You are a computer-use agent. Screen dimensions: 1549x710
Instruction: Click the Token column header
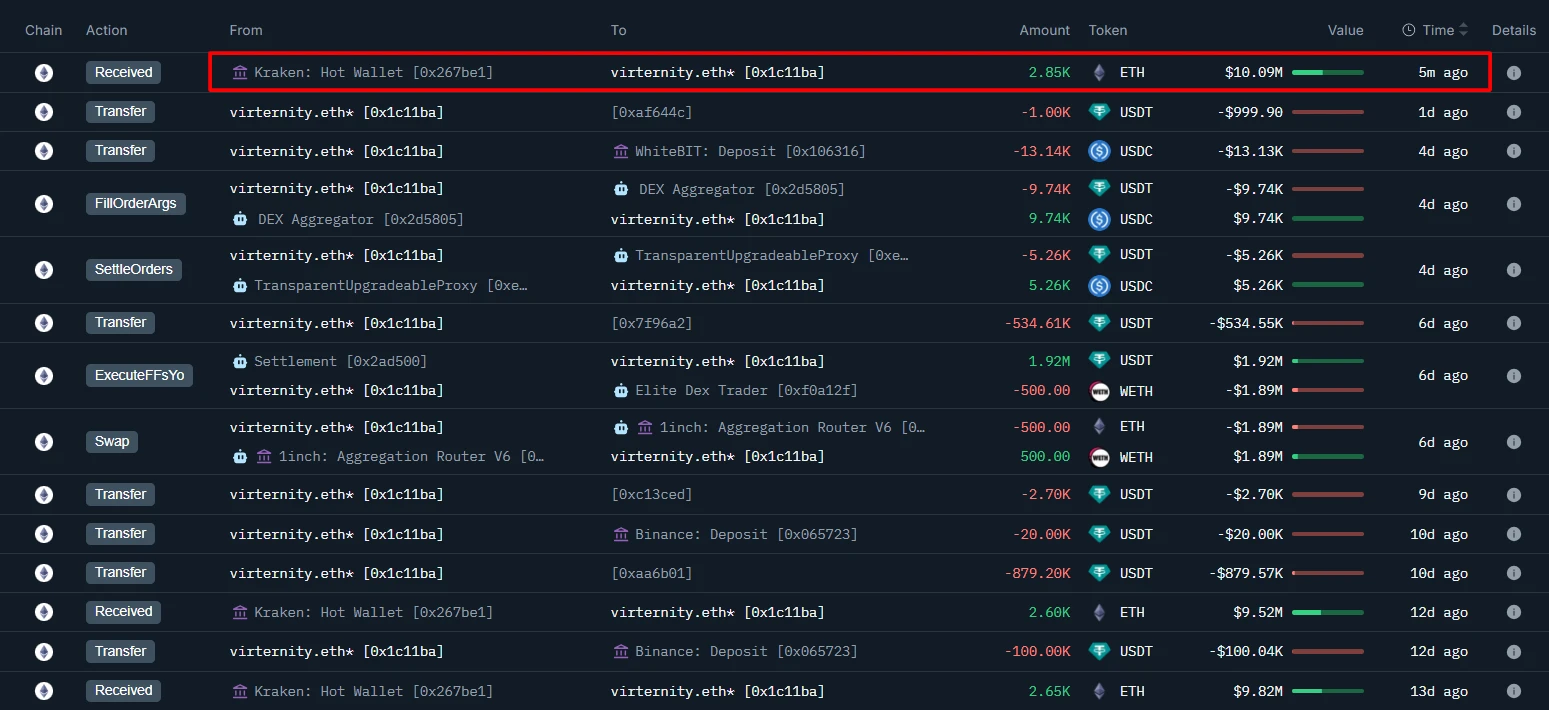click(x=1107, y=30)
